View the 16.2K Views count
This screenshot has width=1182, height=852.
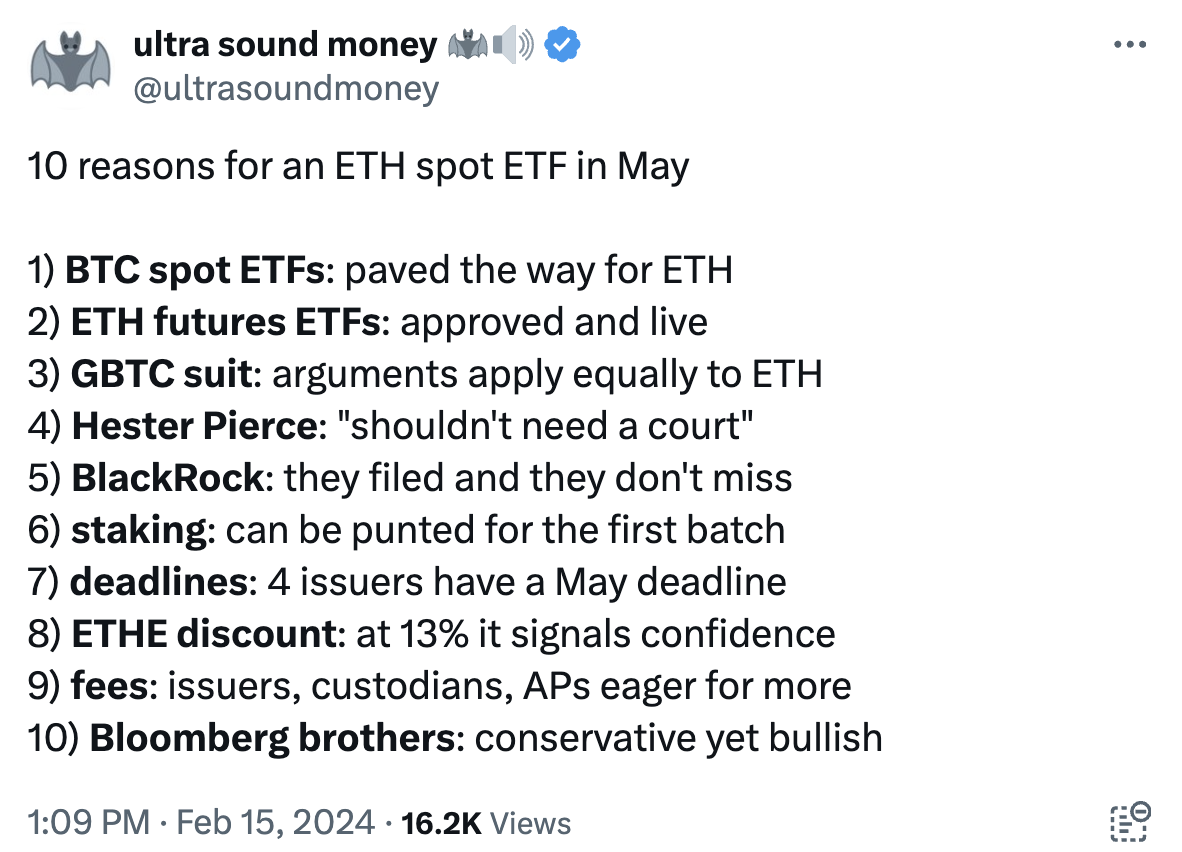tap(485, 823)
